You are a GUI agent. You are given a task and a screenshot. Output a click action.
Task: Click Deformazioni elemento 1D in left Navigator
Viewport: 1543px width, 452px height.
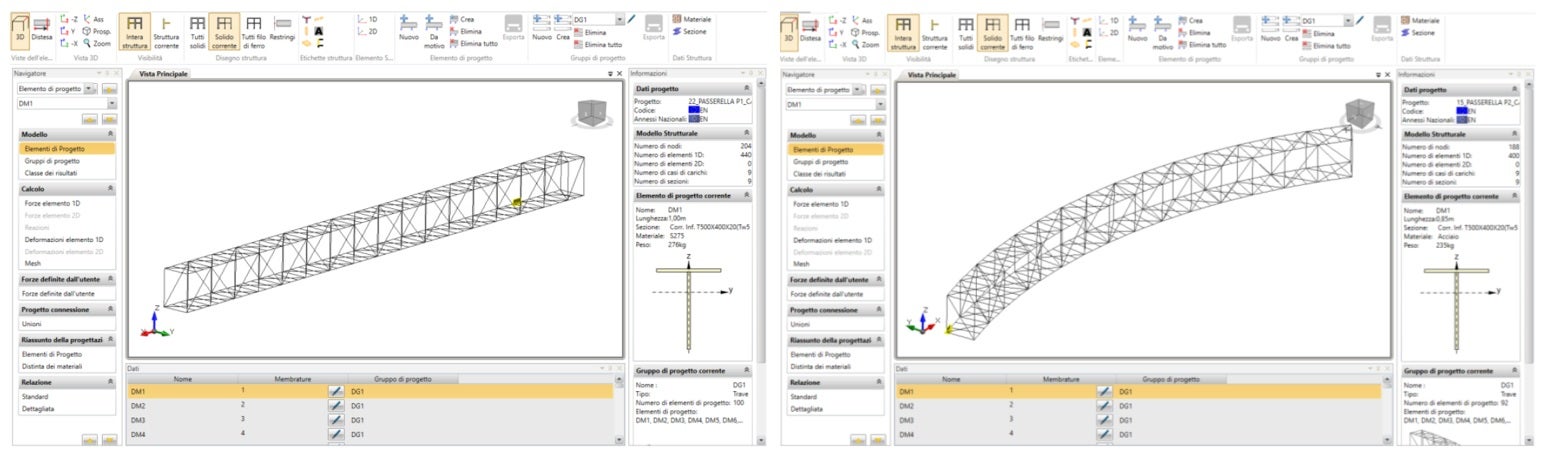coord(63,240)
